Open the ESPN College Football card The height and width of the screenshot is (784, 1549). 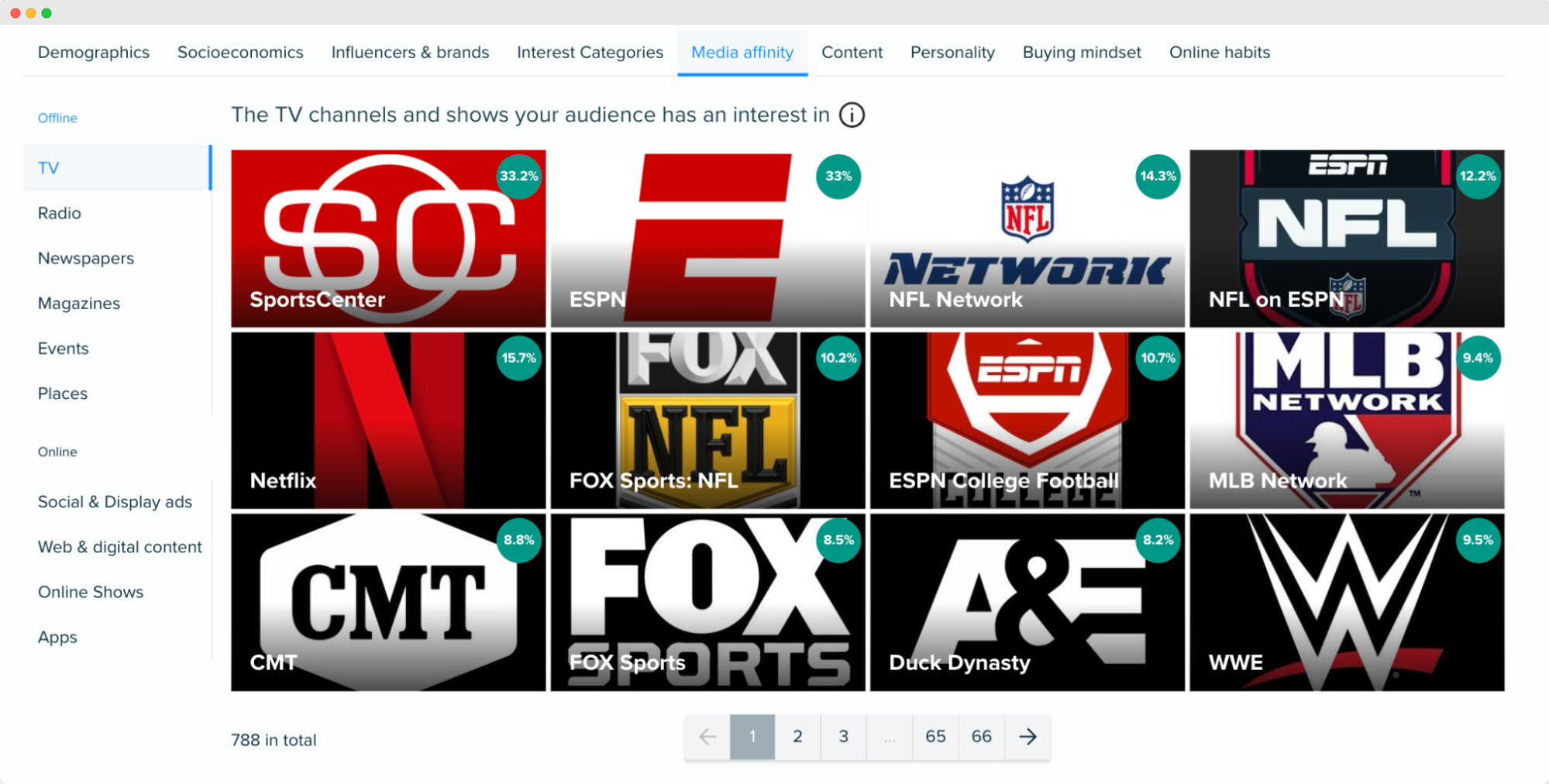1028,421
